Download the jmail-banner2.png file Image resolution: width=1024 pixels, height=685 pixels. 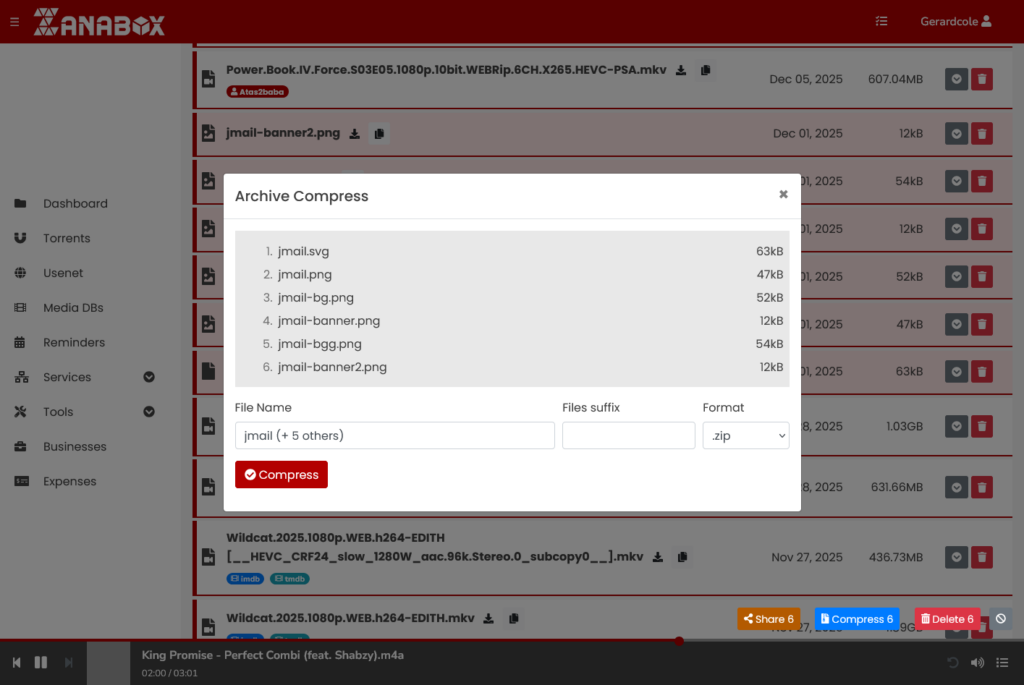click(x=354, y=132)
